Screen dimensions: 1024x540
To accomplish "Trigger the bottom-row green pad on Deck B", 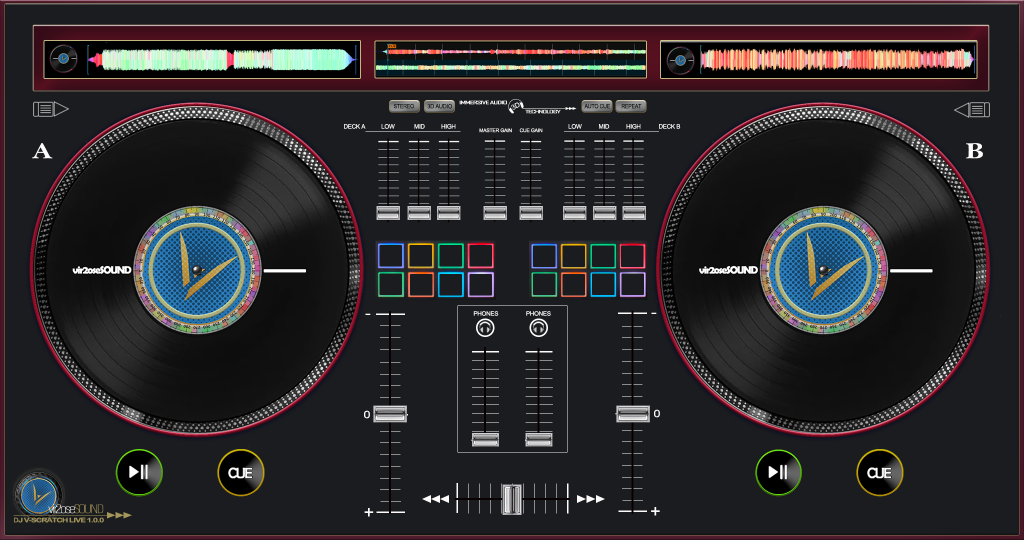I will (x=543, y=285).
